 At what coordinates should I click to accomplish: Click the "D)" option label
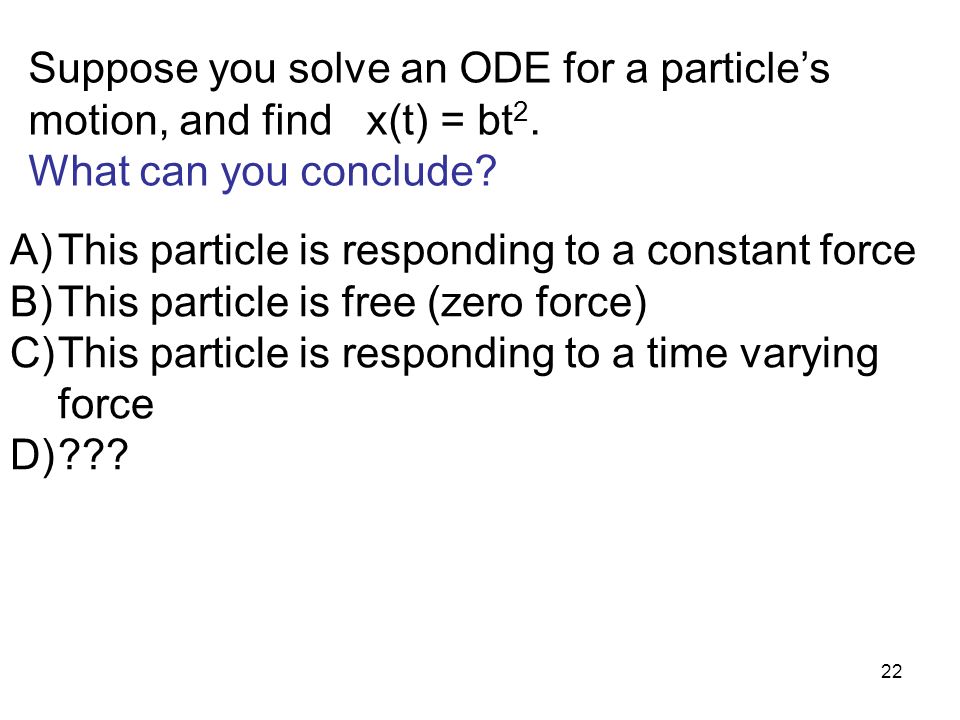coord(32,456)
